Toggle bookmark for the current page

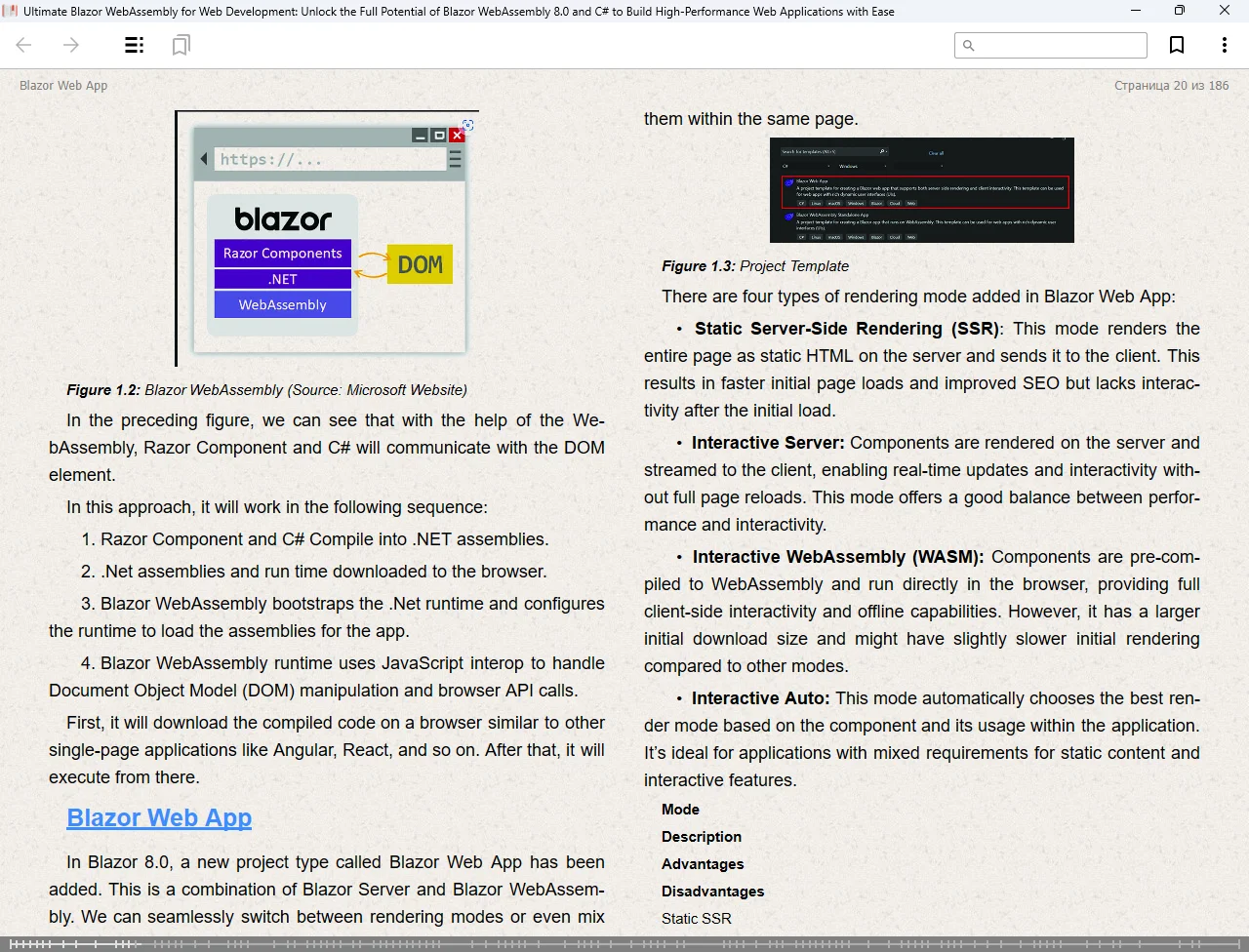1177,45
